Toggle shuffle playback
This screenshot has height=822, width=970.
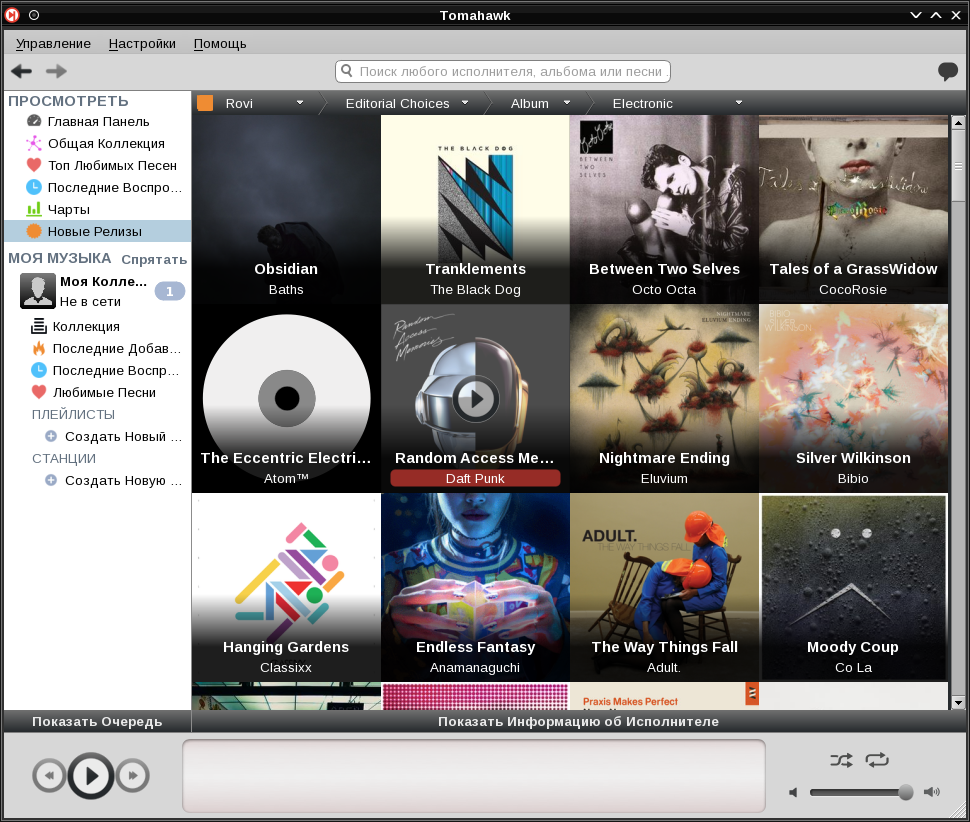(841, 760)
